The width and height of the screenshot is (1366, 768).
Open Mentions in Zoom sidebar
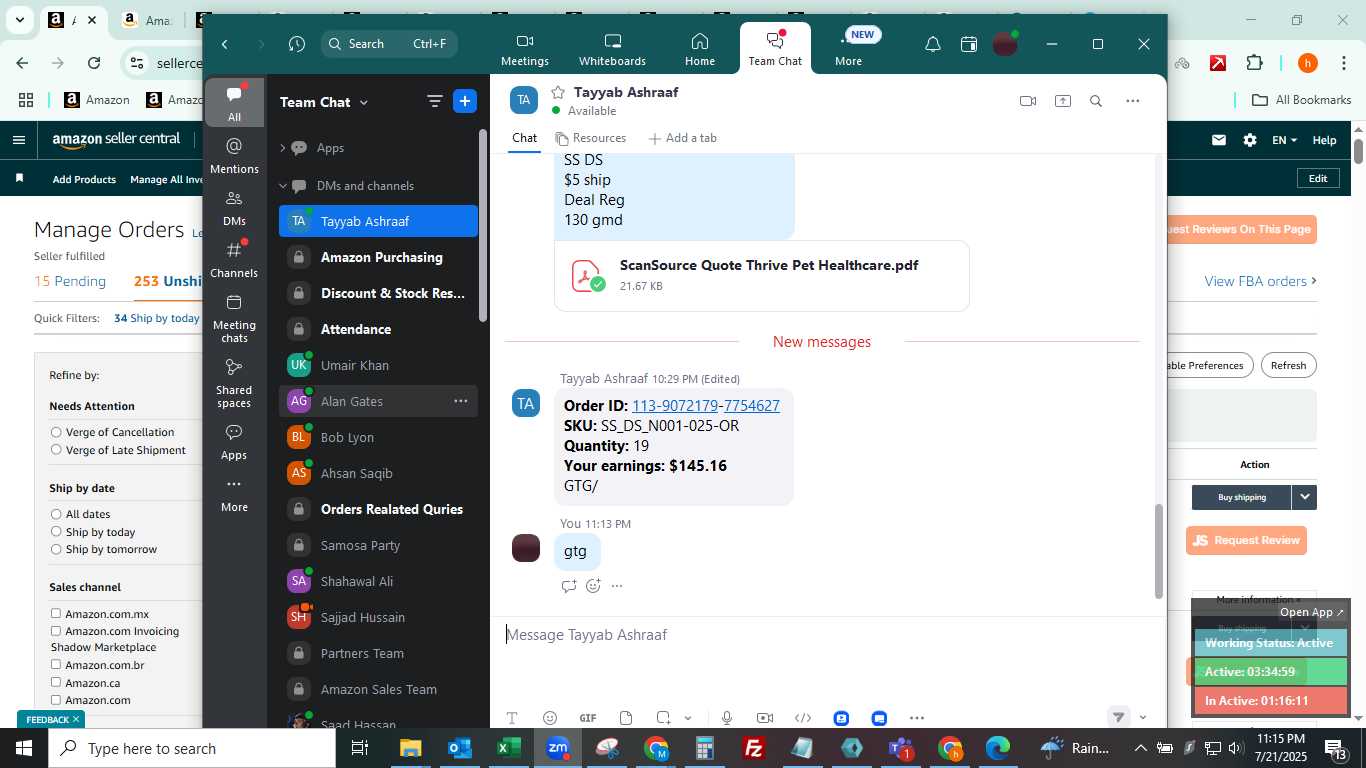(x=234, y=157)
